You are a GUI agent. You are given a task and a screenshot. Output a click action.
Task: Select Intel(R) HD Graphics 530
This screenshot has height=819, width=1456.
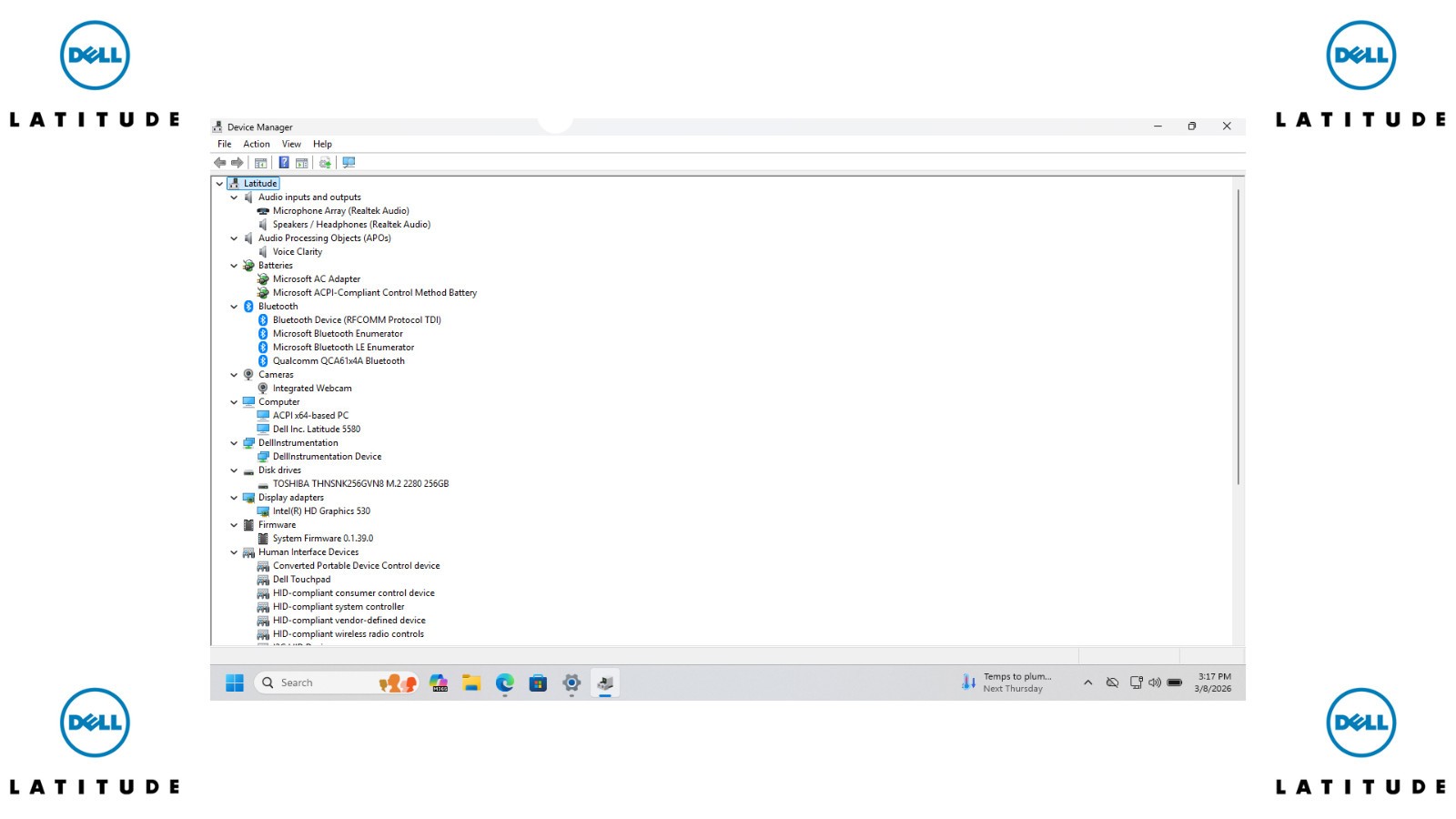click(x=321, y=511)
